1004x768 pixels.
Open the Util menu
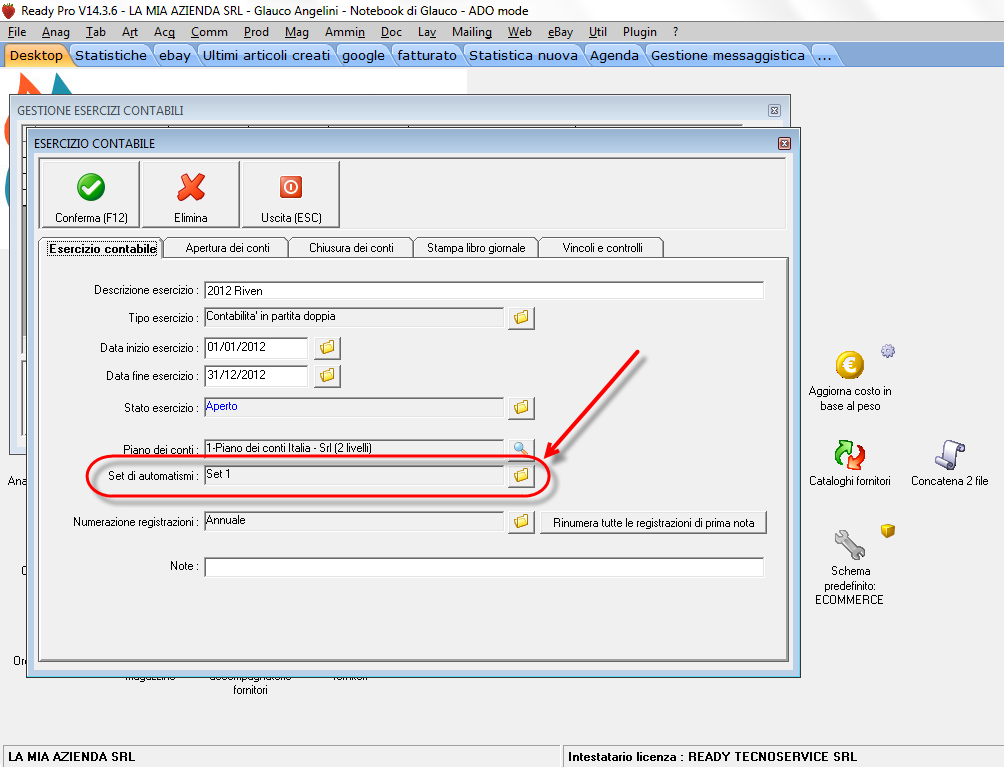coord(597,32)
